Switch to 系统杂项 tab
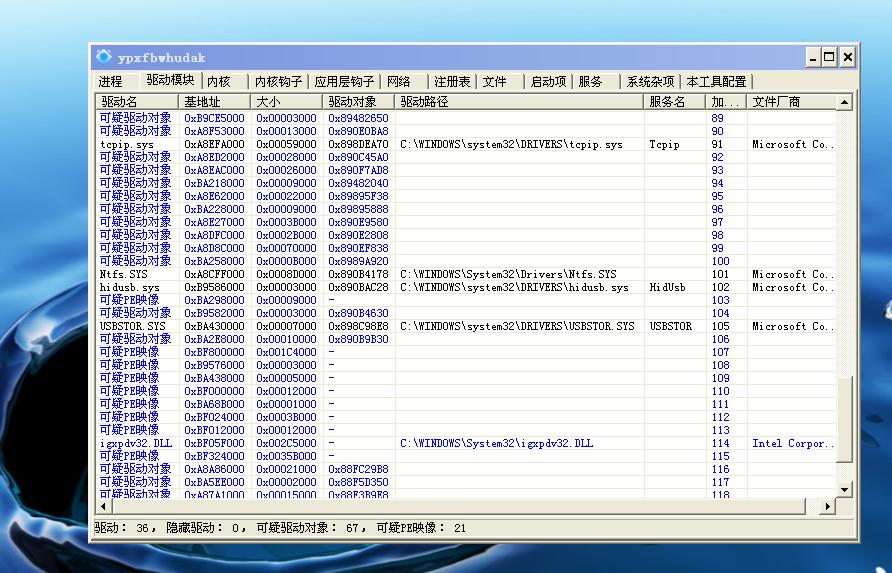Screen dimensions: 892x573 pyautogui.click(x=650, y=81)
